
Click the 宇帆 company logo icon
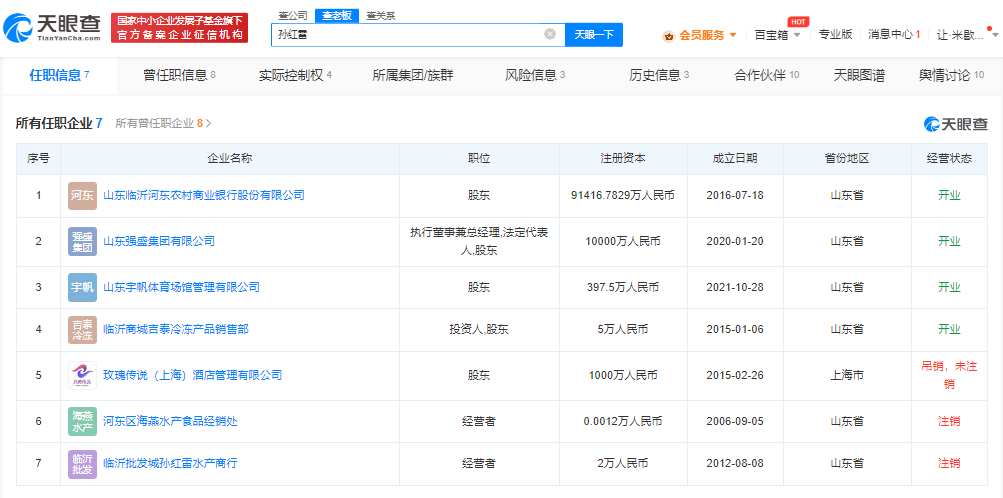click(82, 287)
